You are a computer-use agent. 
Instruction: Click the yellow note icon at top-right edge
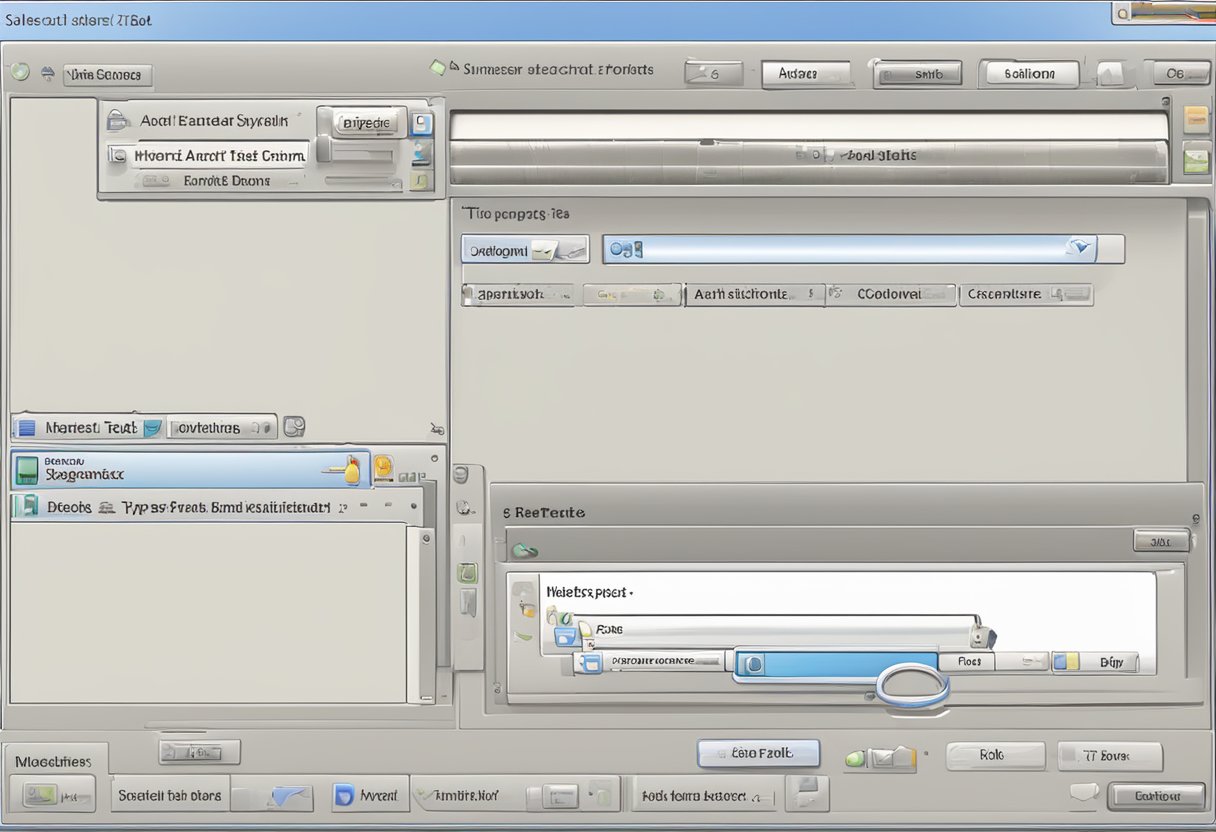coord(1196,119)
